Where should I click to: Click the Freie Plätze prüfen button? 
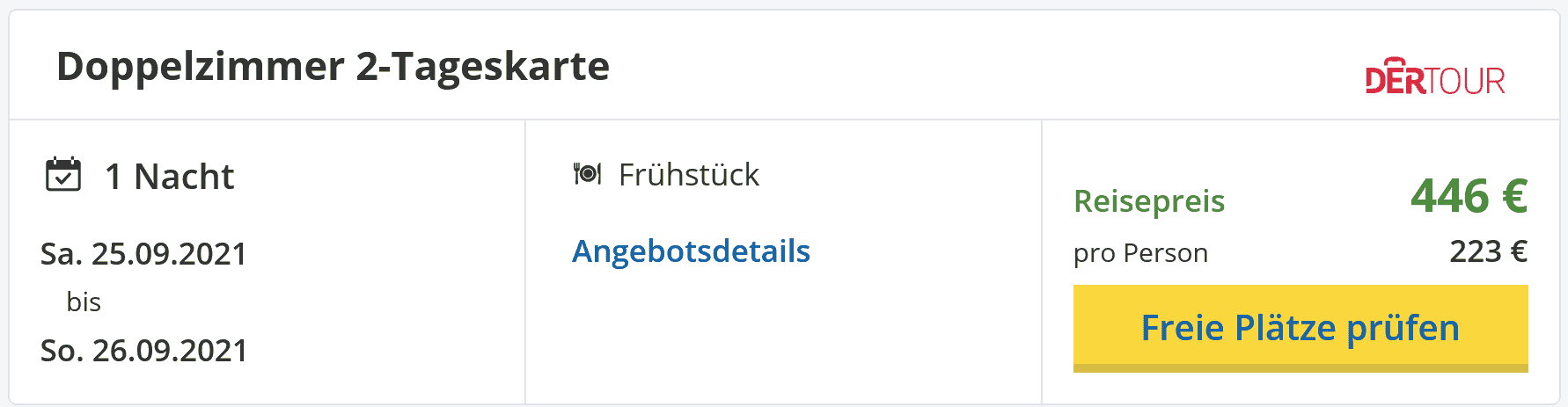[x=1301, y=328]
